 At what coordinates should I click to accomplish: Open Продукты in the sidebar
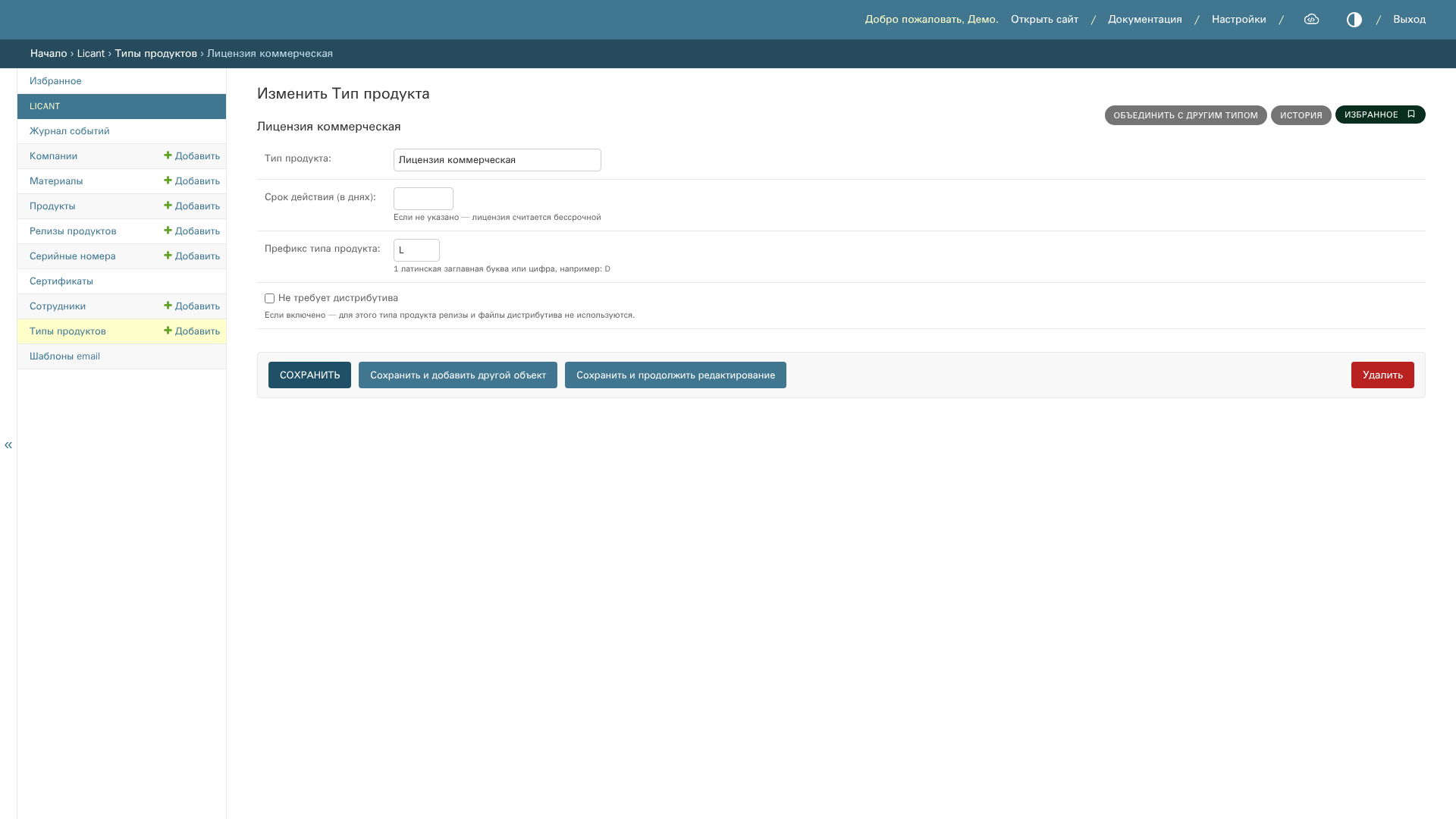(x=52, y=206)
